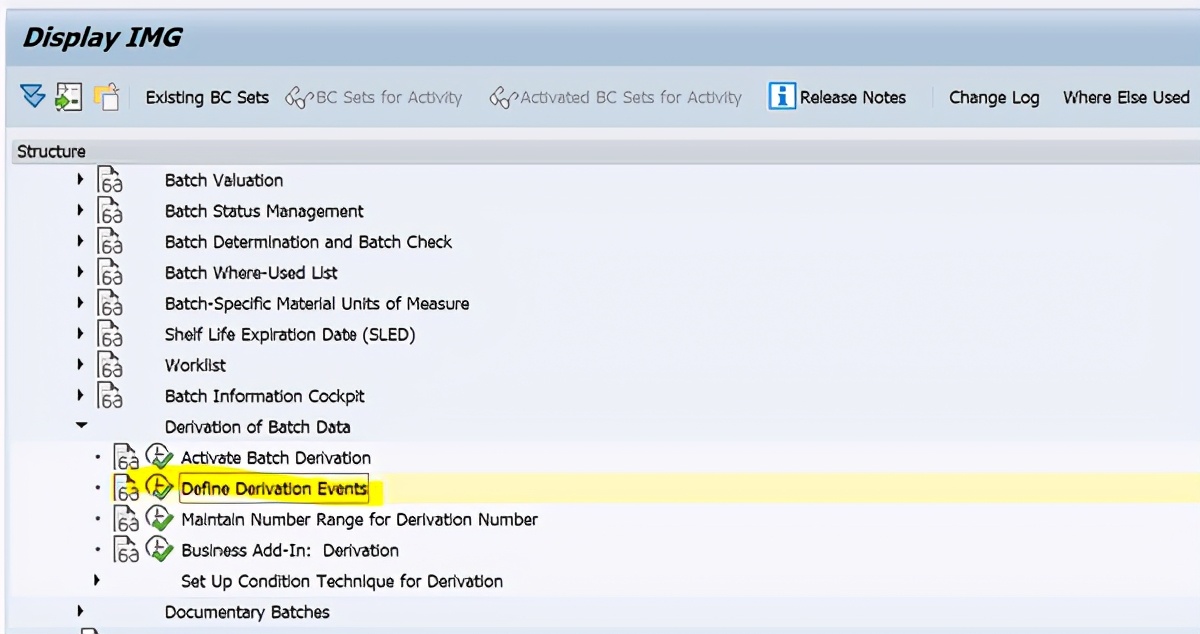The height and width of the screenshot is (634, 1200).
Task: Open documentation icon for Batch Information Cockpit
Action: click(110, 396)
